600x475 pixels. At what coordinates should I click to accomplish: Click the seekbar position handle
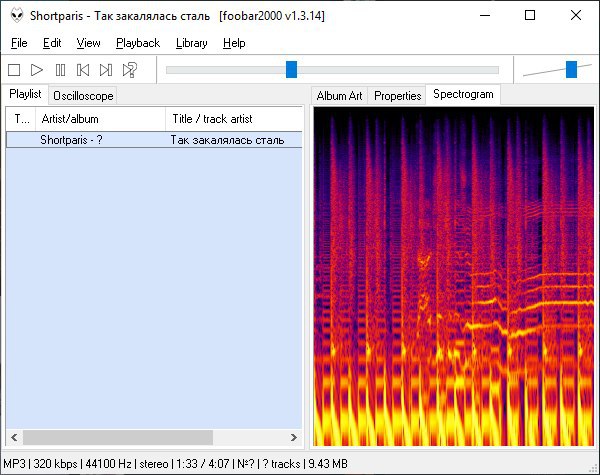pos(292,69)
